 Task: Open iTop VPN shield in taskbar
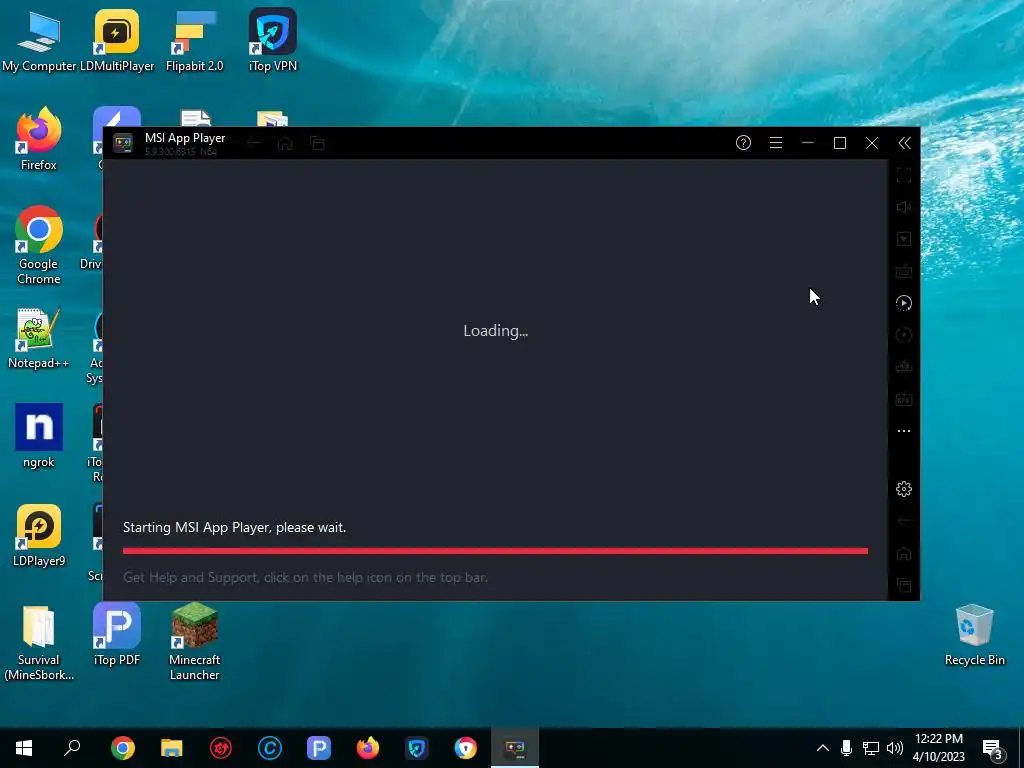(x=417, y=748)
